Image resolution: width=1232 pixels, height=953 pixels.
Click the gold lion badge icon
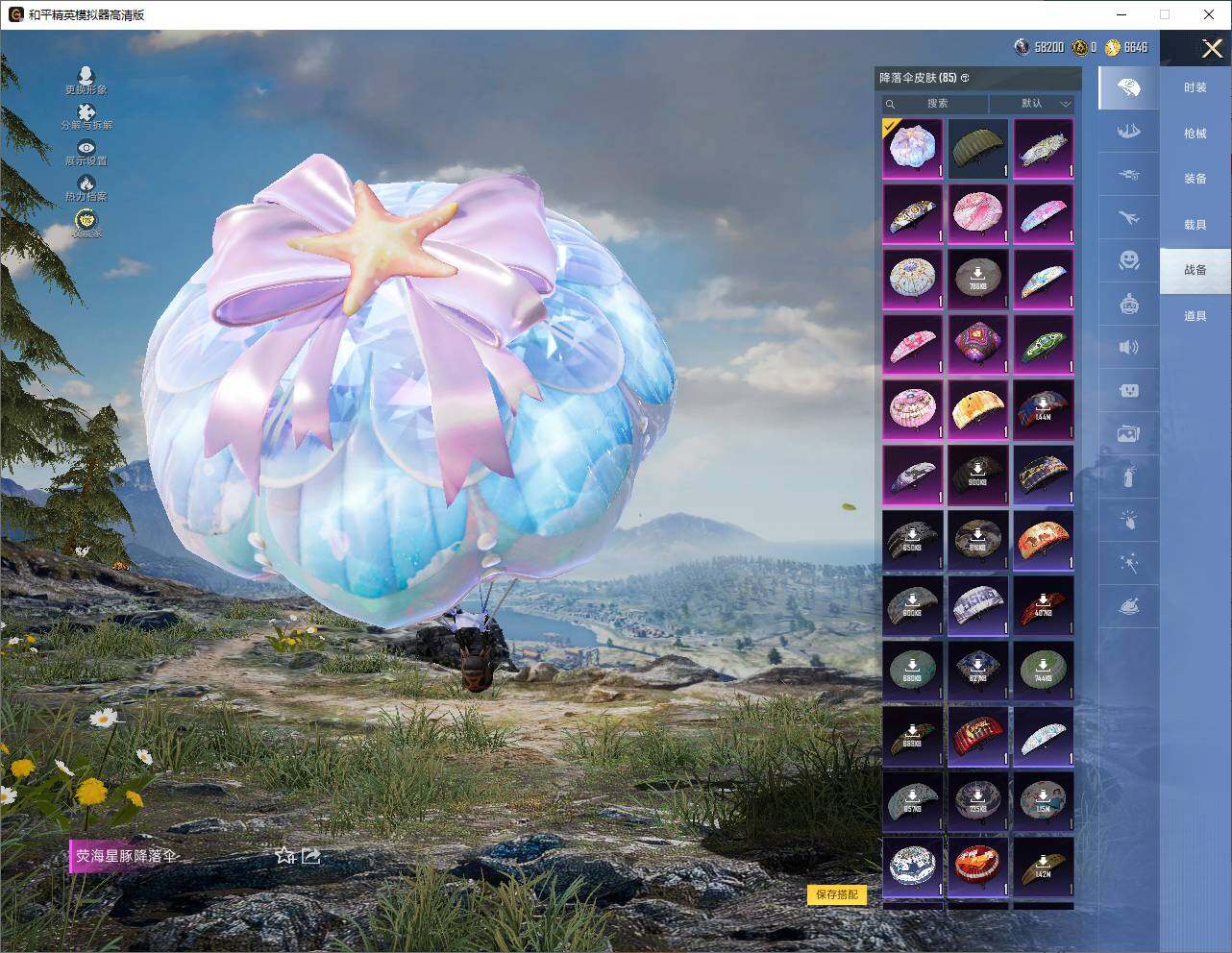click(x=86, y=222)
